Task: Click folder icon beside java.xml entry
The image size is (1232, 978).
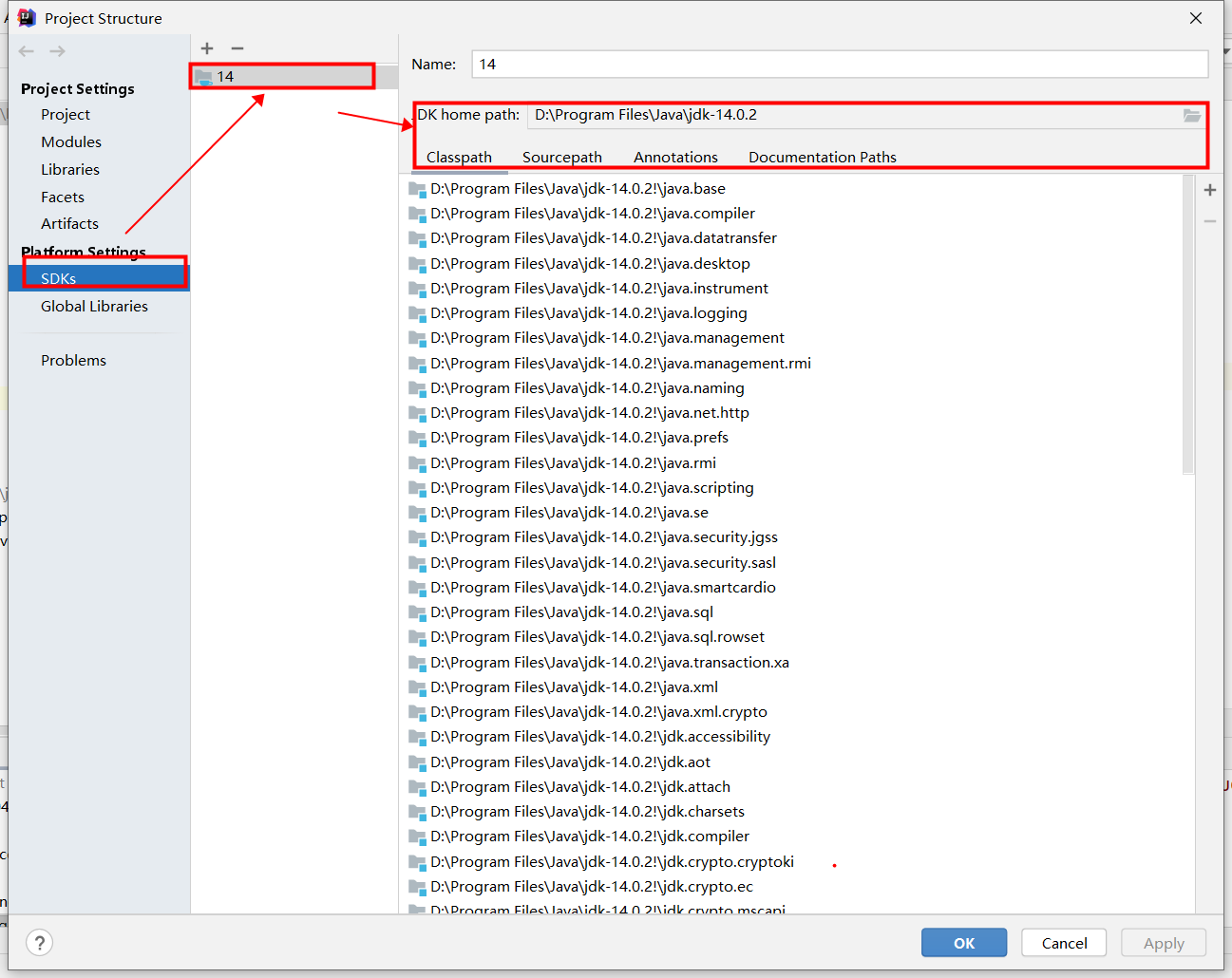Action: 417,687
